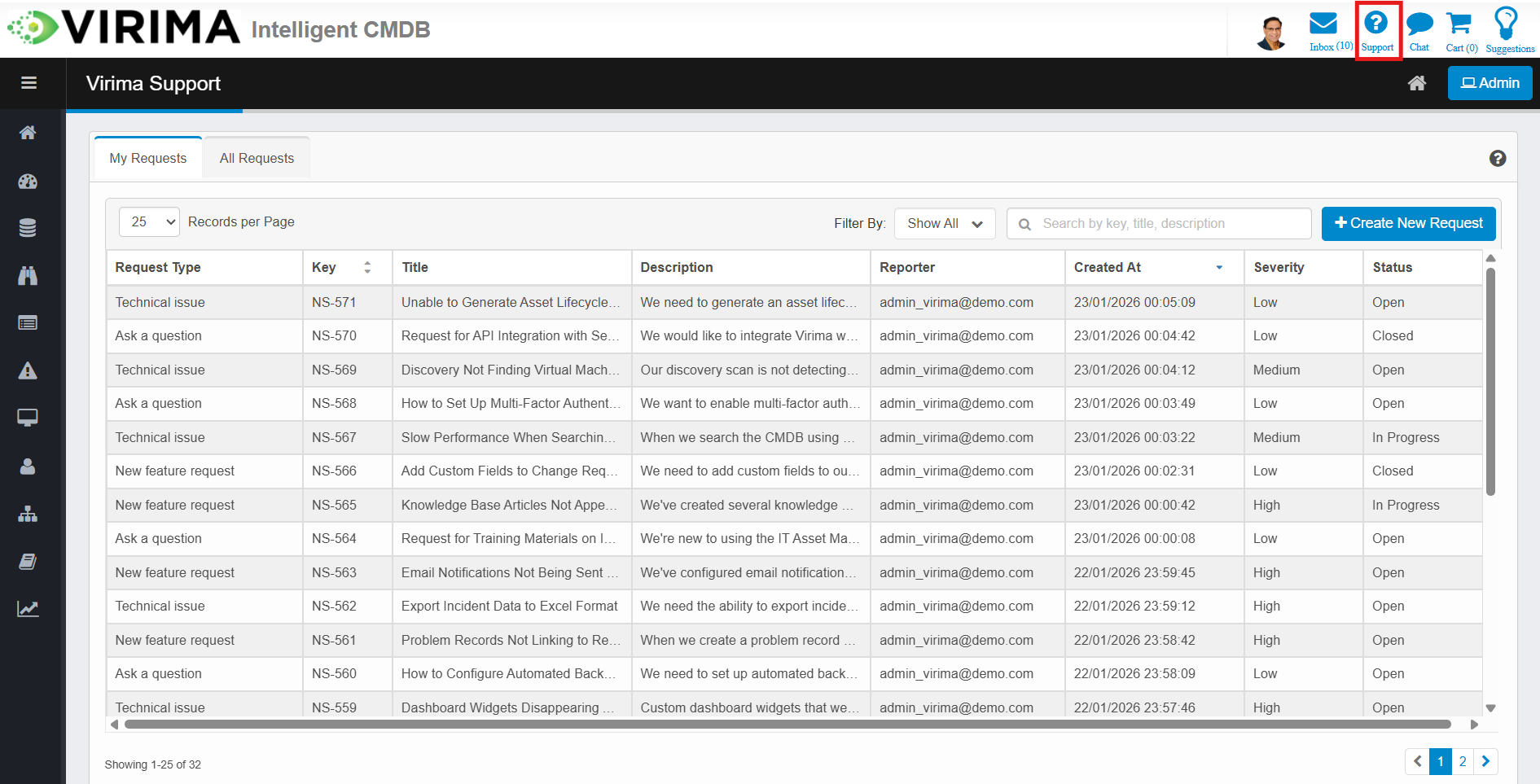1540x784 pixels.
Task: Click the Support question mark icon
Action: (1376, 24)
